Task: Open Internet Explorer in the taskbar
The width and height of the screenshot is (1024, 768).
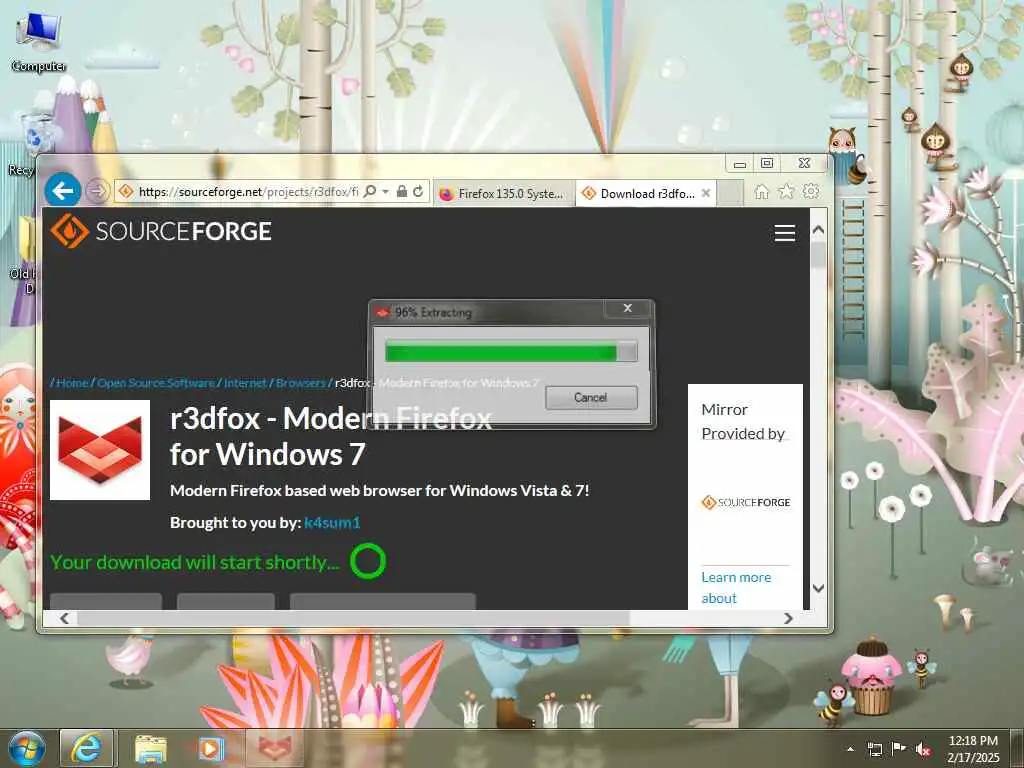Action: (87, 748)
